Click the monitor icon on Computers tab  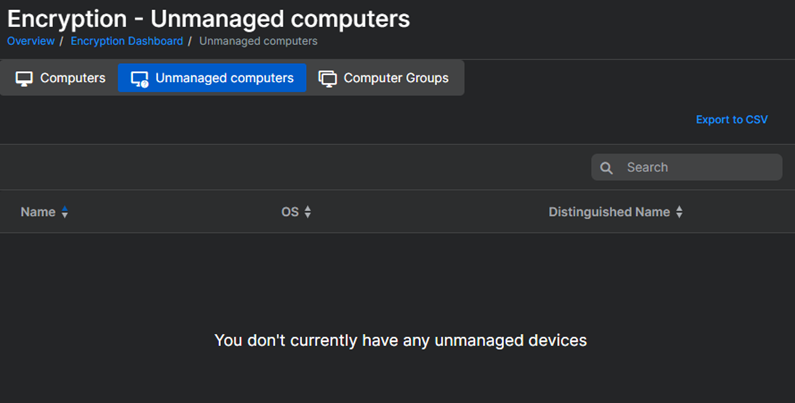24,78
